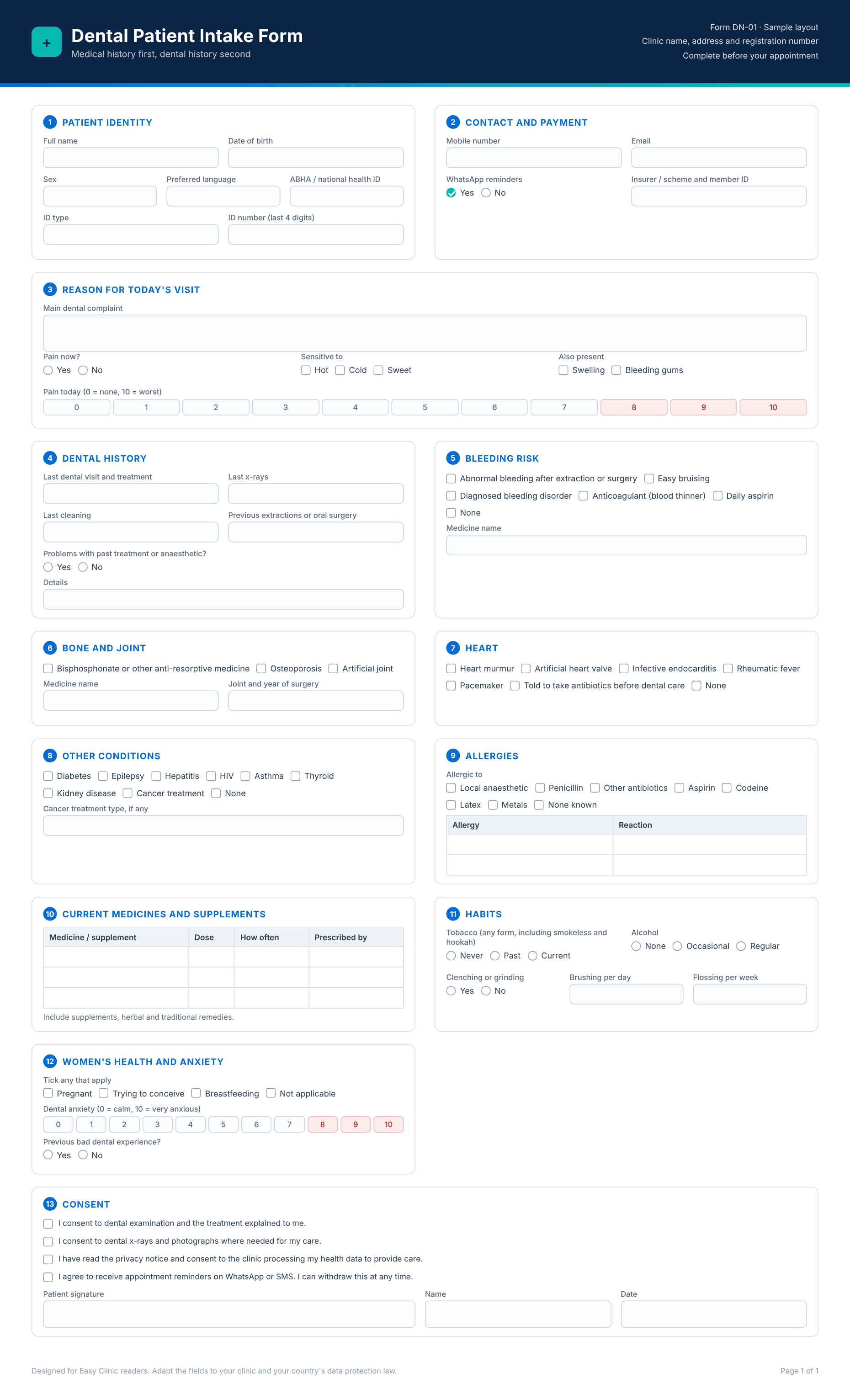This screenshot has width=850, height=1400.
Task: Set dental anxiety to 3
Action: click(x=157, y=1124)
